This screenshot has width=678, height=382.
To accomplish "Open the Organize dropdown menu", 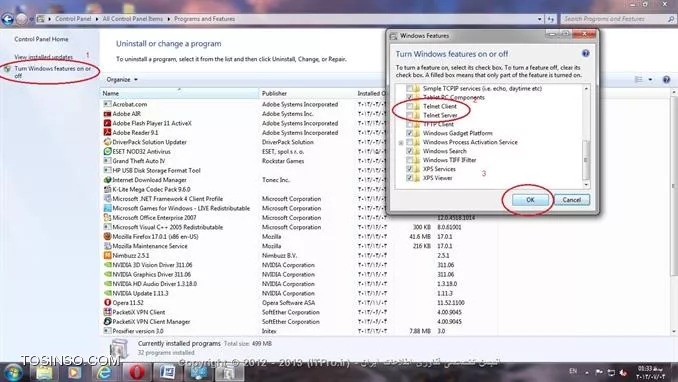I will (x=122, y=80).
